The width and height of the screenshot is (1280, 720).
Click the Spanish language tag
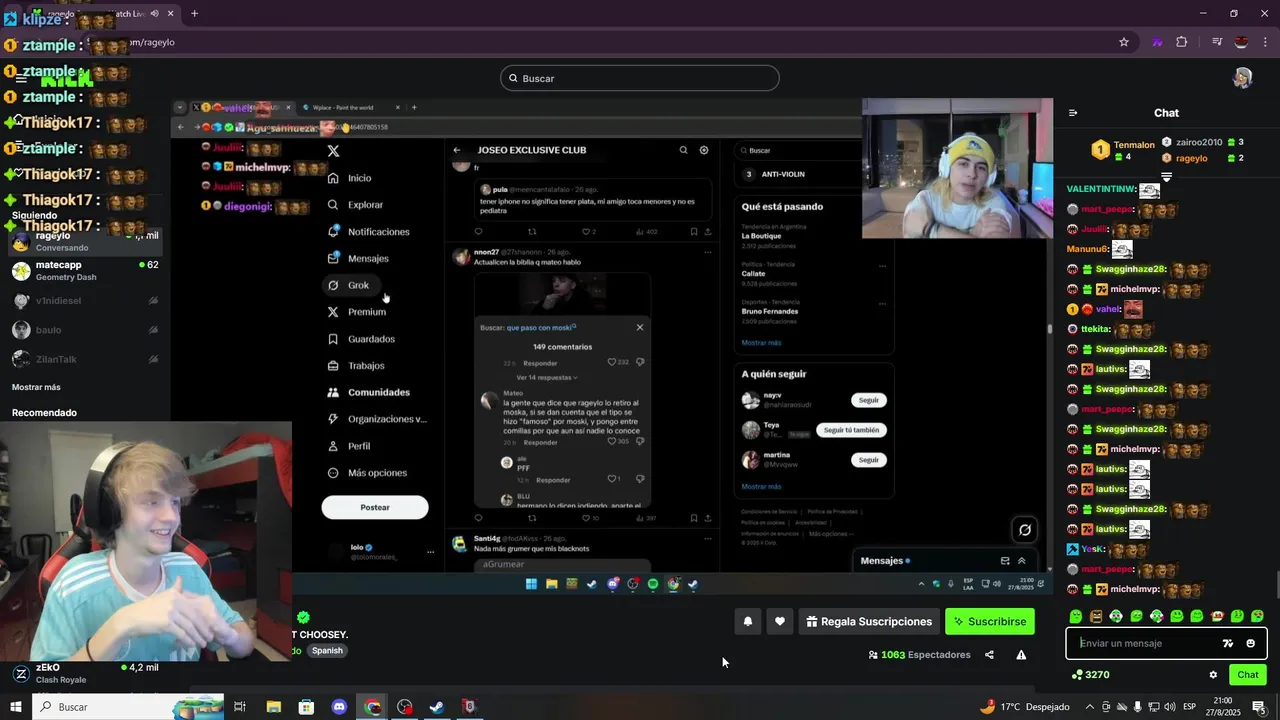(x=327, y=650)
